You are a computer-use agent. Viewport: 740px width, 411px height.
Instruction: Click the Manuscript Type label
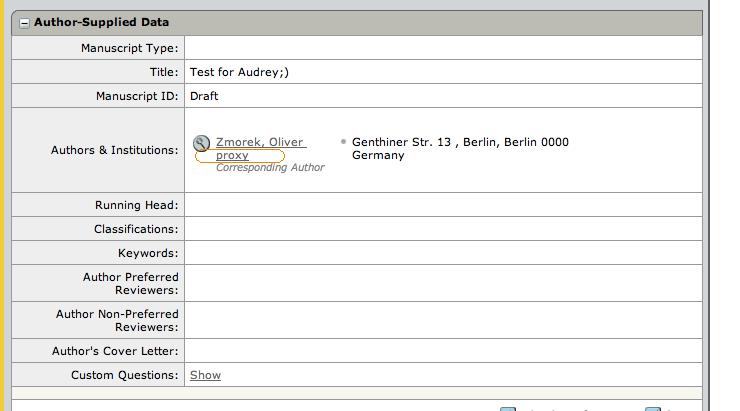pyautogui.click(x=129, y=48)
